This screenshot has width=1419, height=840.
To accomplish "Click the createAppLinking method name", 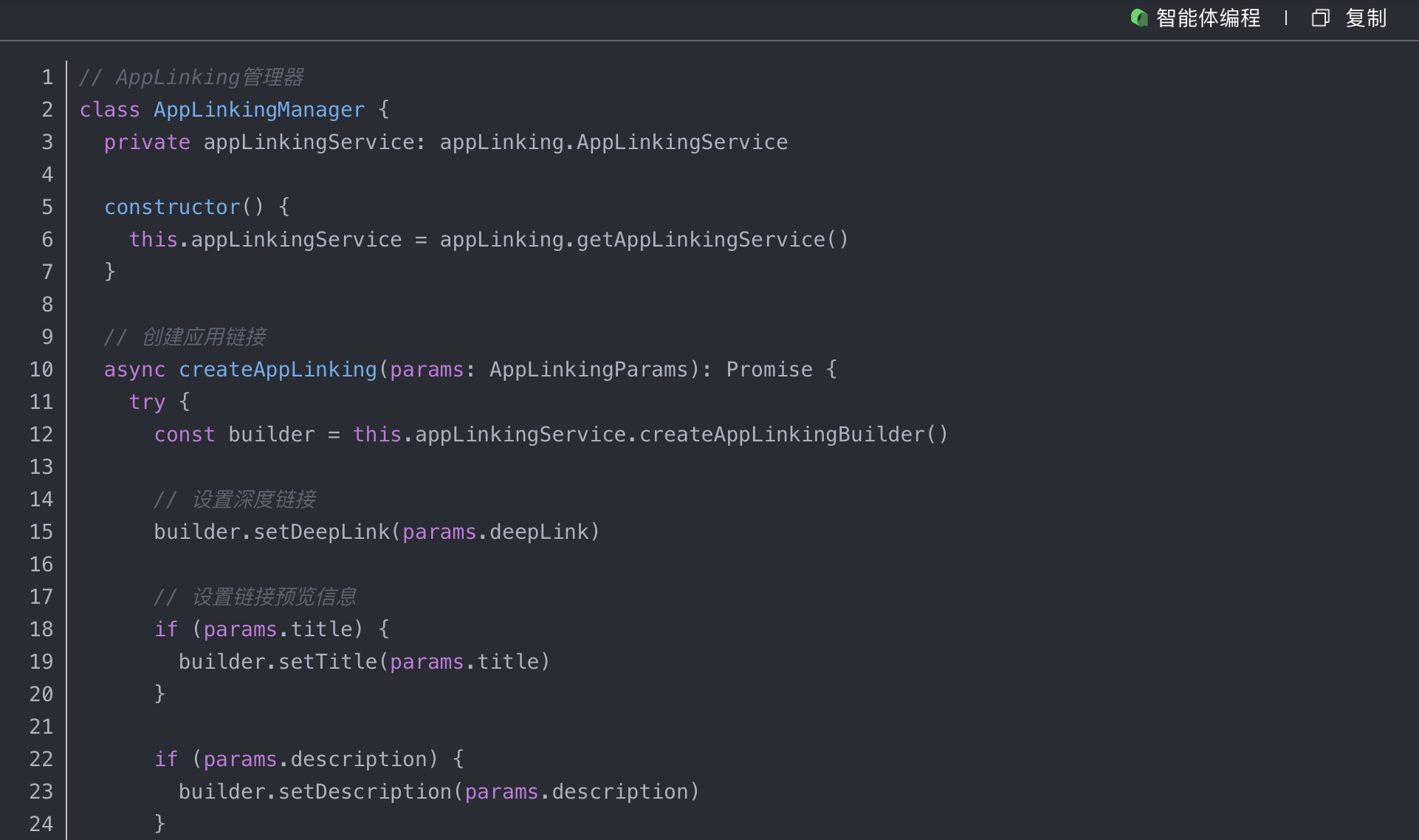I will 278,370.
